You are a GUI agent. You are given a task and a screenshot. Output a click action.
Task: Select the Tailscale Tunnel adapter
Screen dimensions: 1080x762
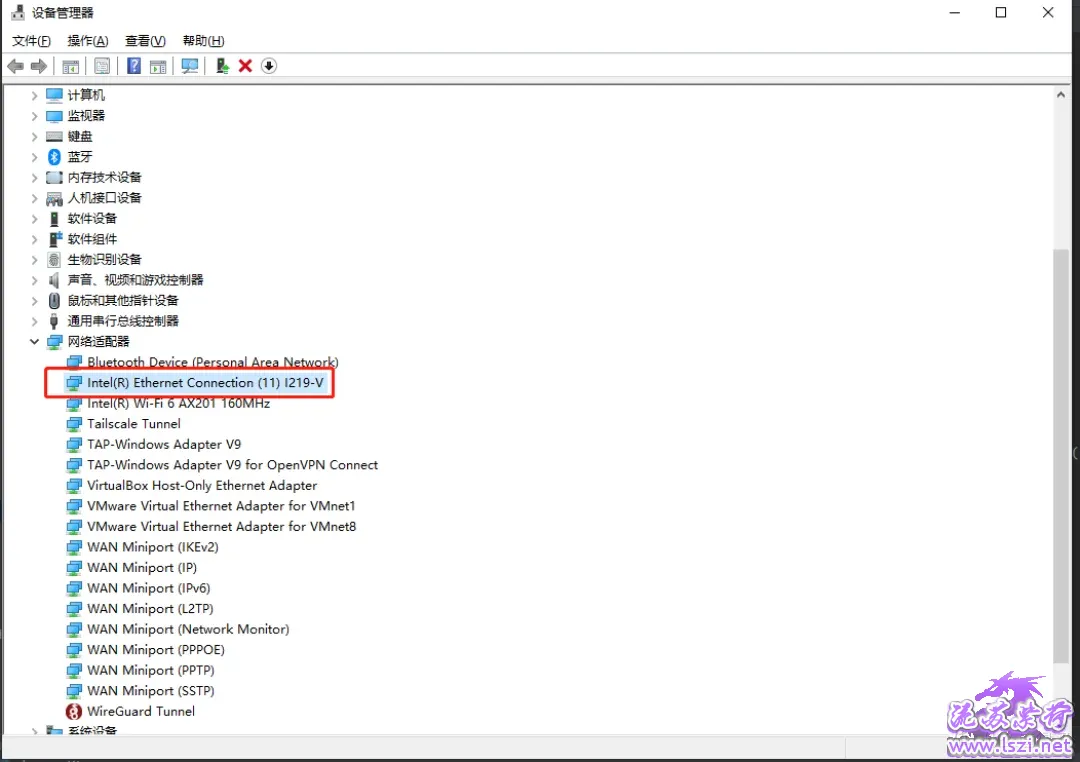134,424
